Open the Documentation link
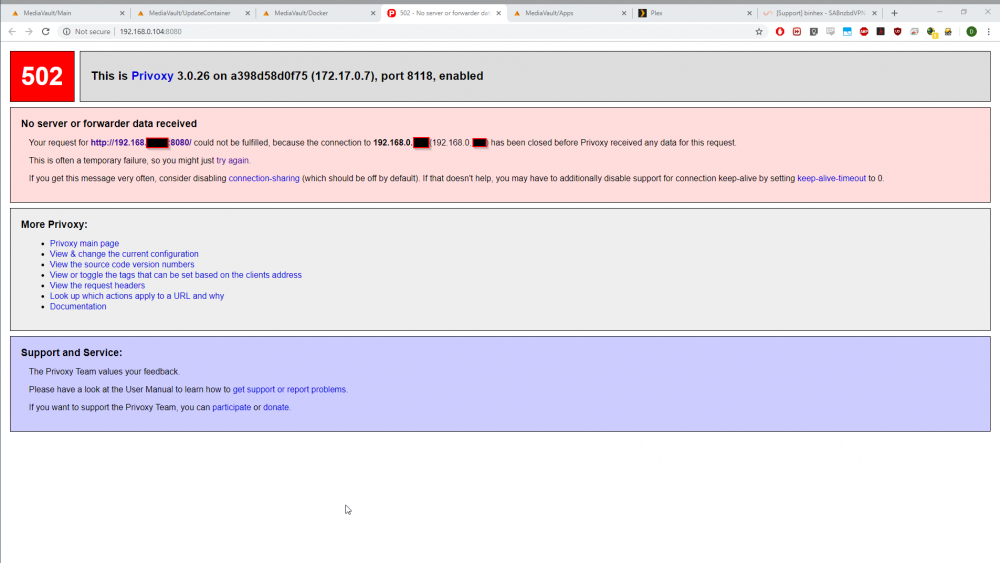Image resolution: width=1000 pixels, height=563 pixels. pyautogui.click(x=78, y=307)
